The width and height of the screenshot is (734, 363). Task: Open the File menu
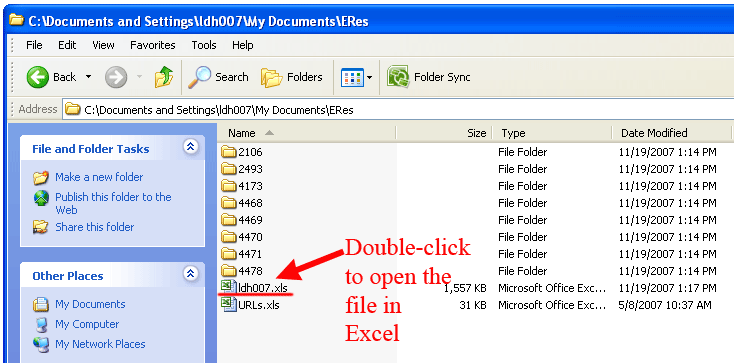tap(34, 45)
